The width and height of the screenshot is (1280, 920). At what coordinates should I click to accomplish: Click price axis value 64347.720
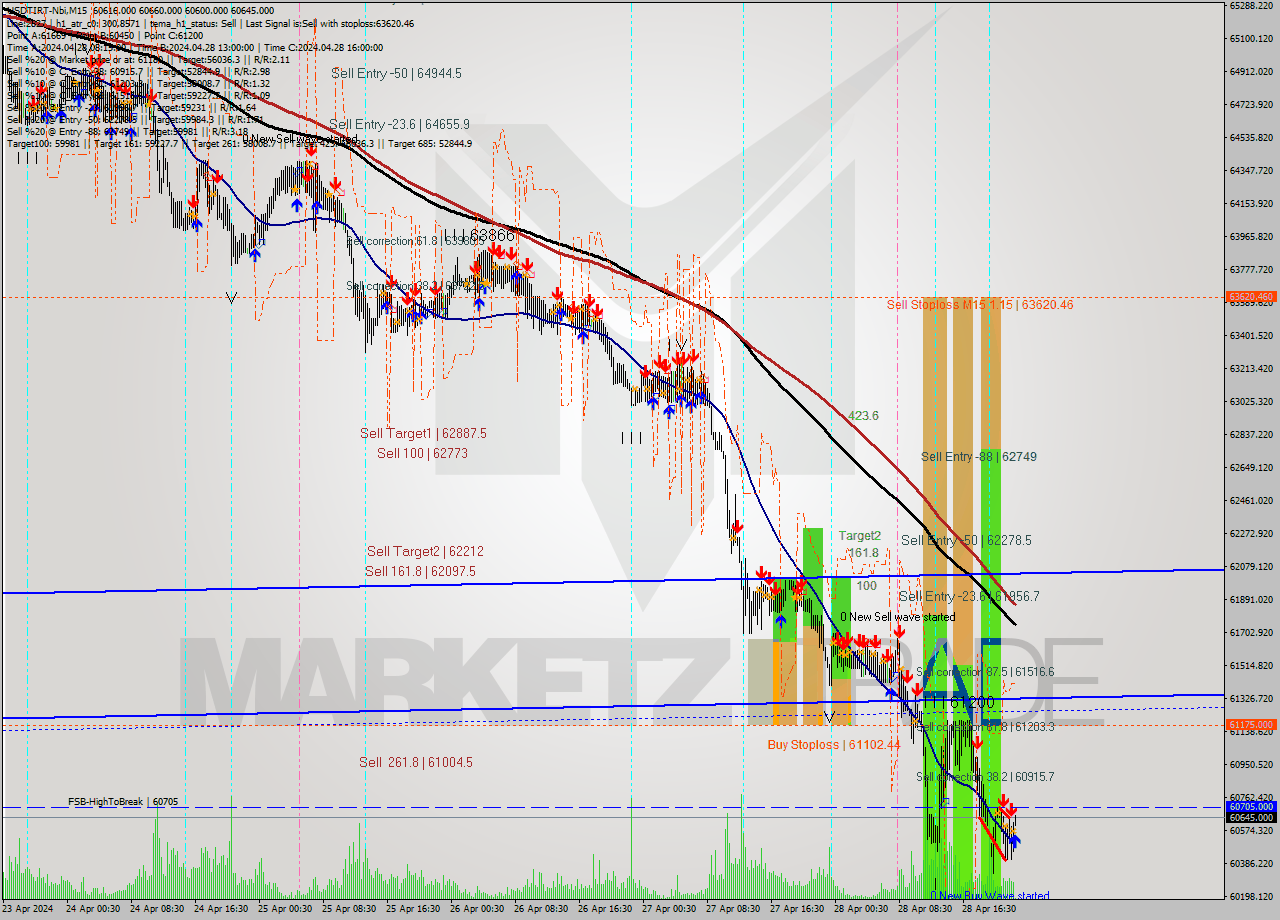point(1251,170)
